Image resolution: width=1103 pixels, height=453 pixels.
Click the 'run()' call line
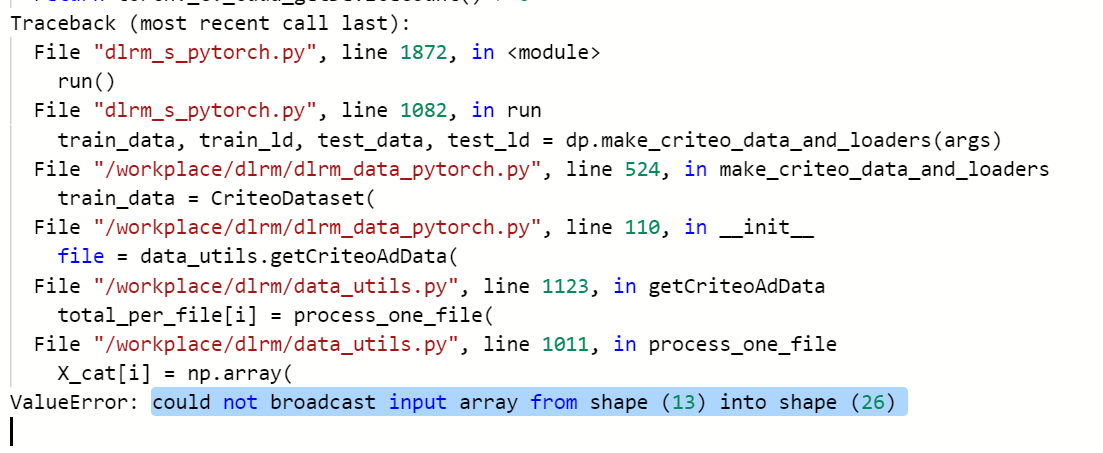pyautogui.click(x=86, y=82)
